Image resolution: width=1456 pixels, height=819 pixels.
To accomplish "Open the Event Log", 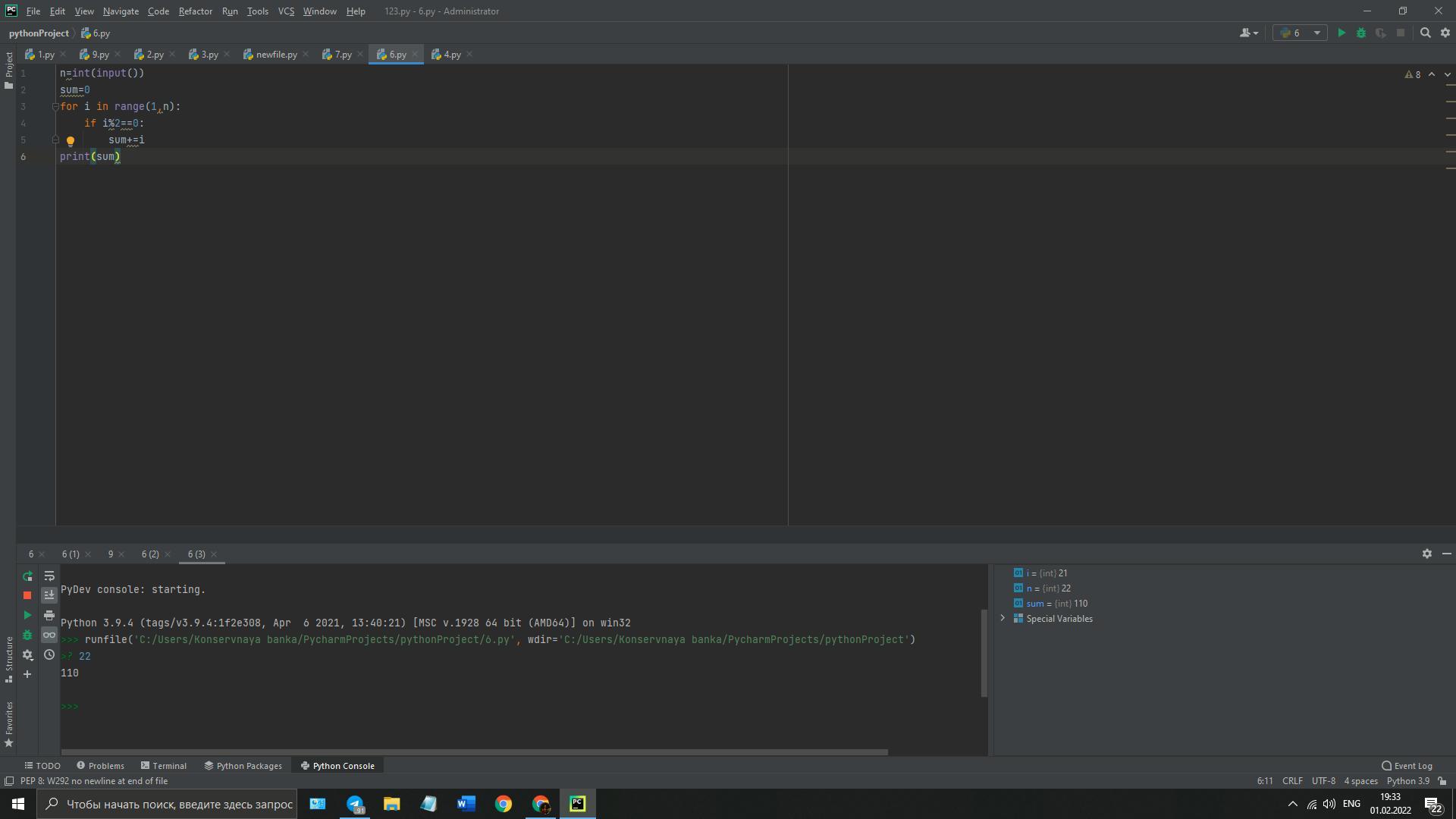I will (x=1407, y=766).
